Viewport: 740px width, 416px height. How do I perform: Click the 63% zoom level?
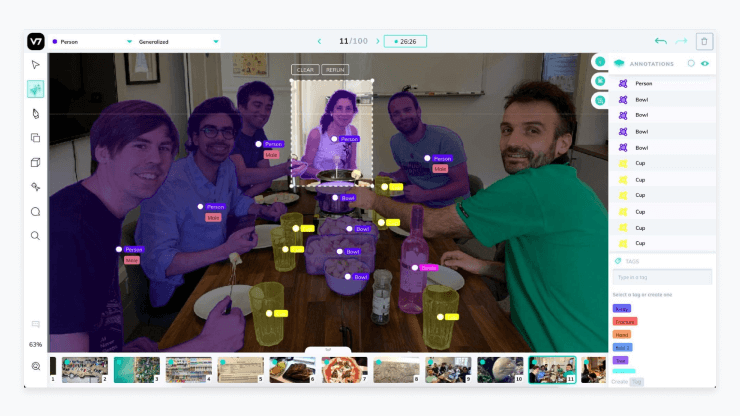tap(35, 345)
